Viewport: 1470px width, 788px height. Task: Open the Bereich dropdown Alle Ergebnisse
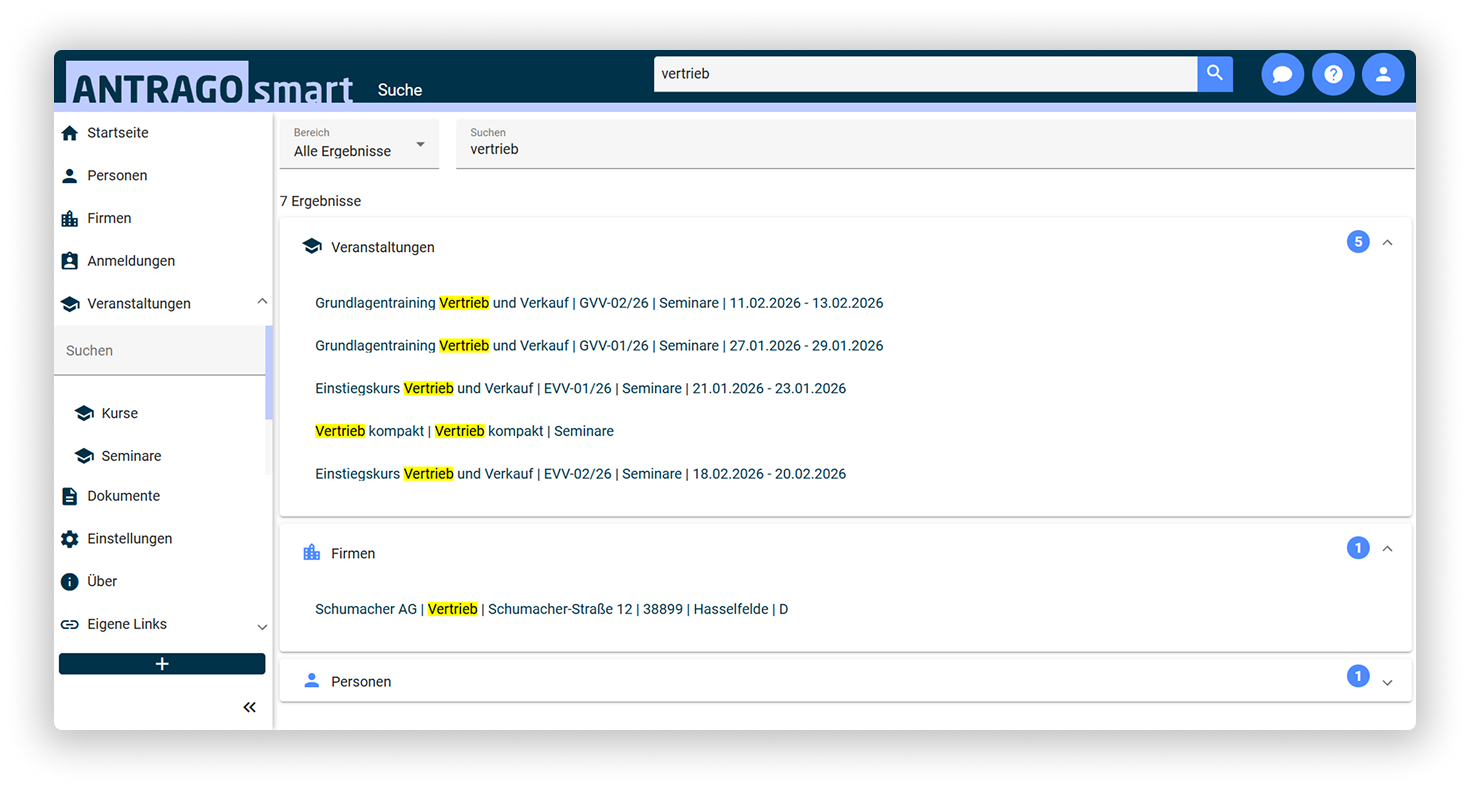(359, 145)
